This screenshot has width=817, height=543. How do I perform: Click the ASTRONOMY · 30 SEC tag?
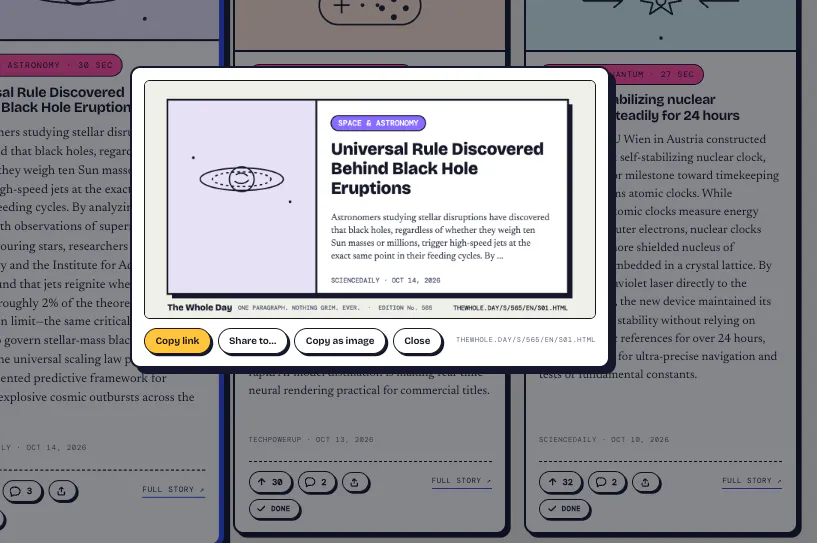(x=60, y=65)
